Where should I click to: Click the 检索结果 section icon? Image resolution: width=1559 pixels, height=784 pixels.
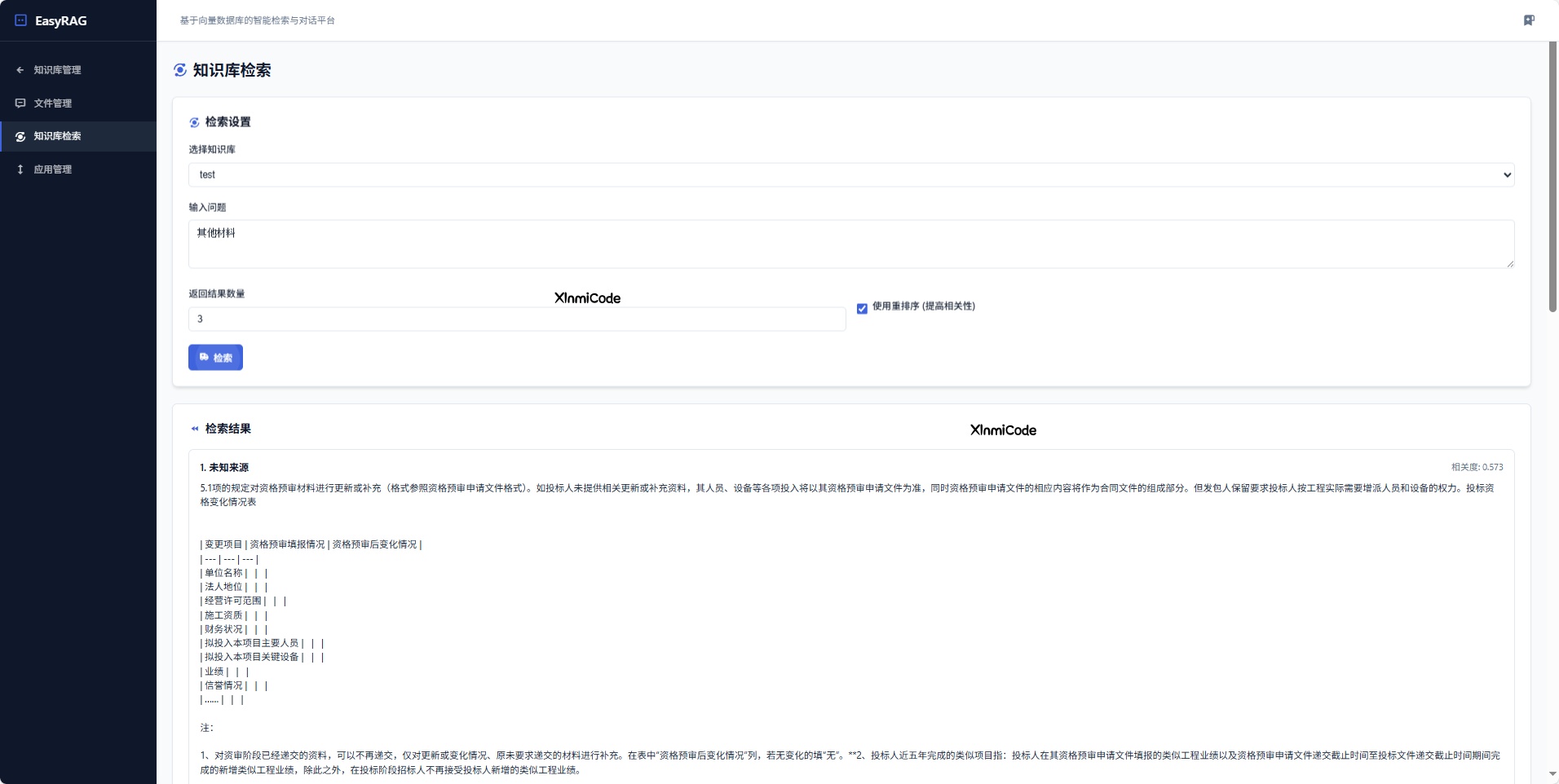tap(194, 429)
